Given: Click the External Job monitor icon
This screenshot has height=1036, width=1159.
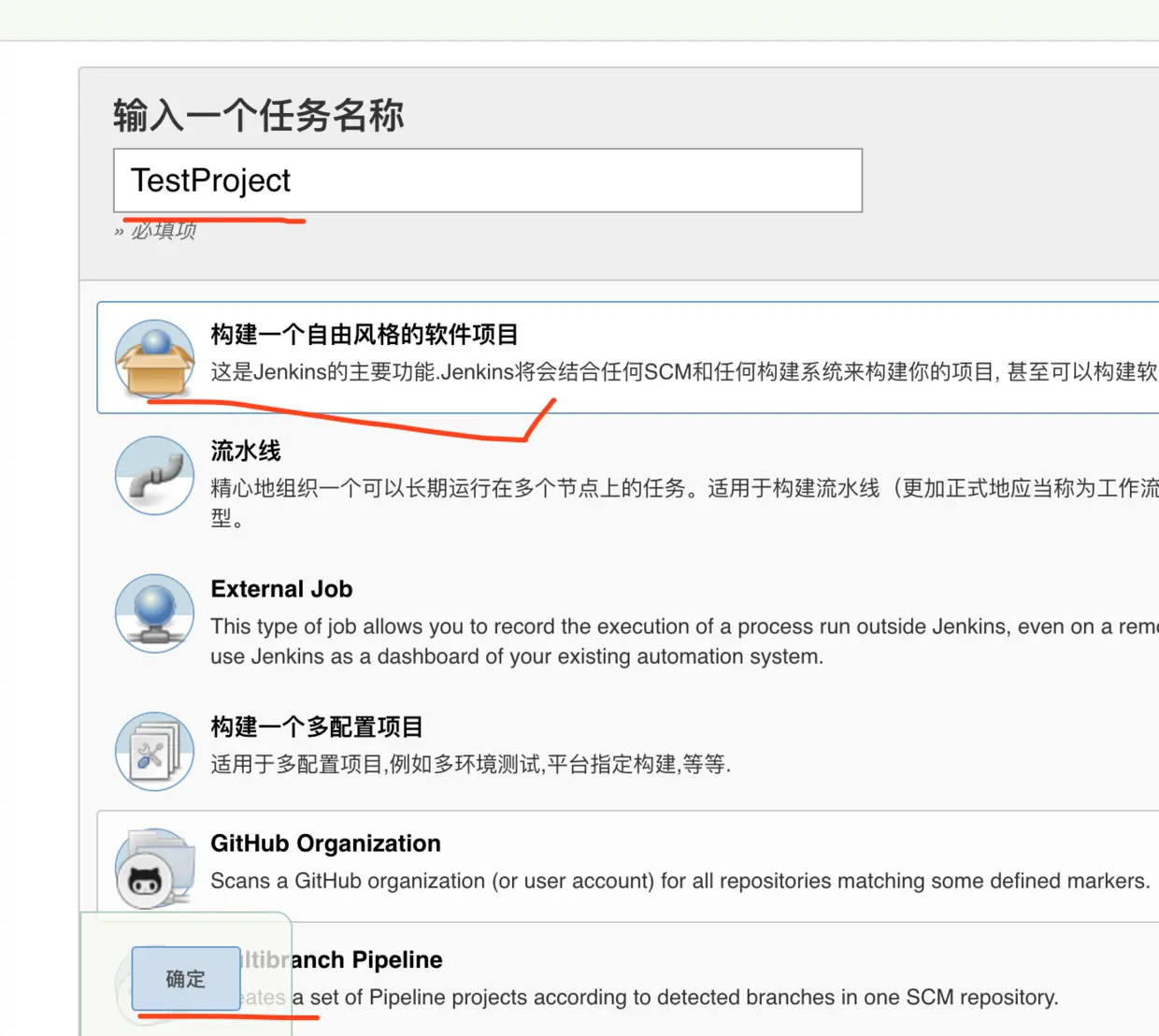Looking at the screenshot, I should [x=154, y=613].
